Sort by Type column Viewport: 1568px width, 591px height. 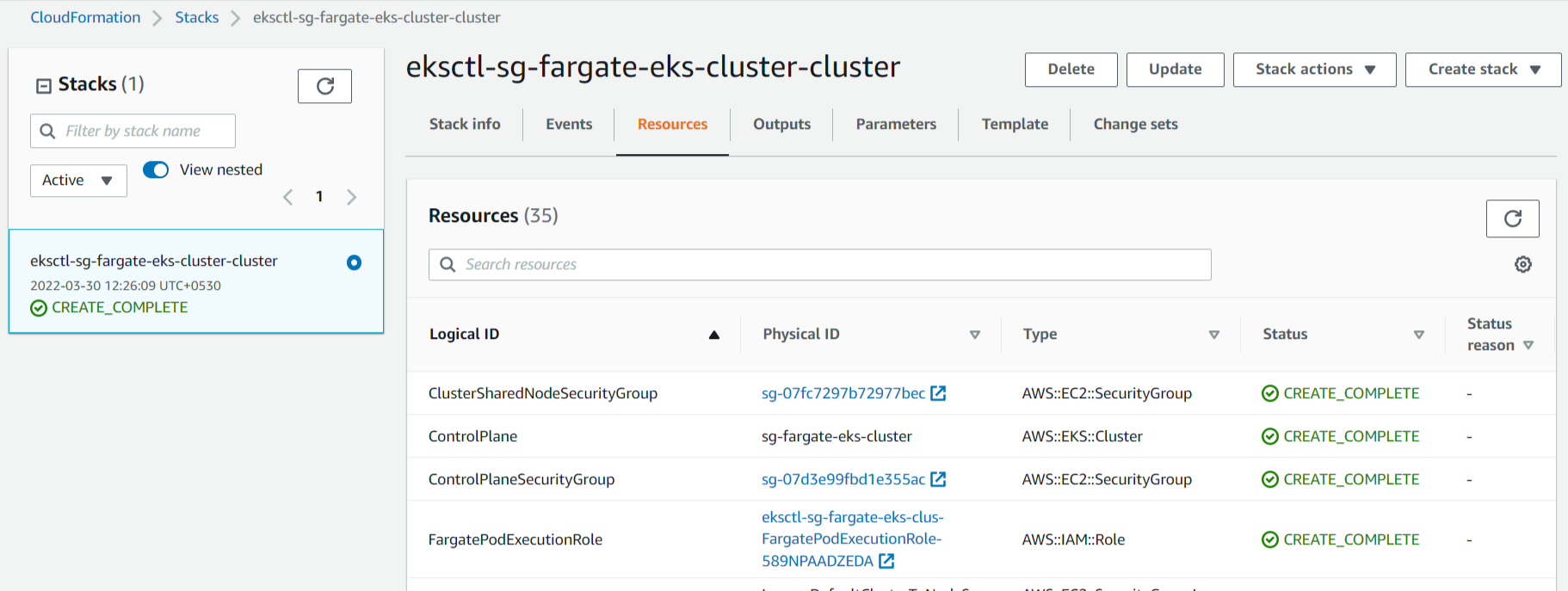[1214, 335]
